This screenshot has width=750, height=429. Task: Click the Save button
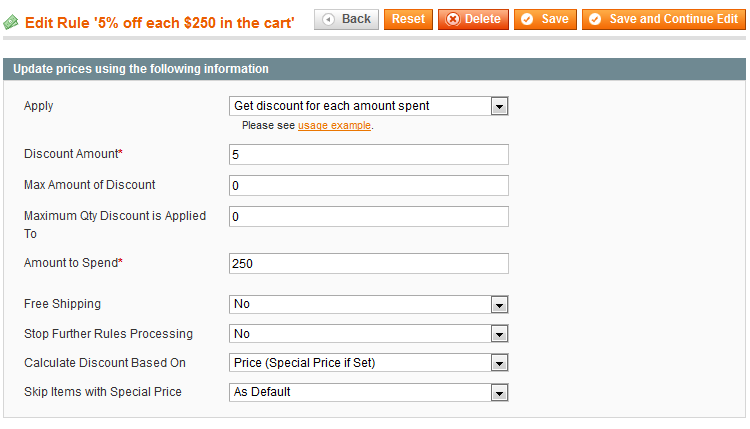pos(545,19)
